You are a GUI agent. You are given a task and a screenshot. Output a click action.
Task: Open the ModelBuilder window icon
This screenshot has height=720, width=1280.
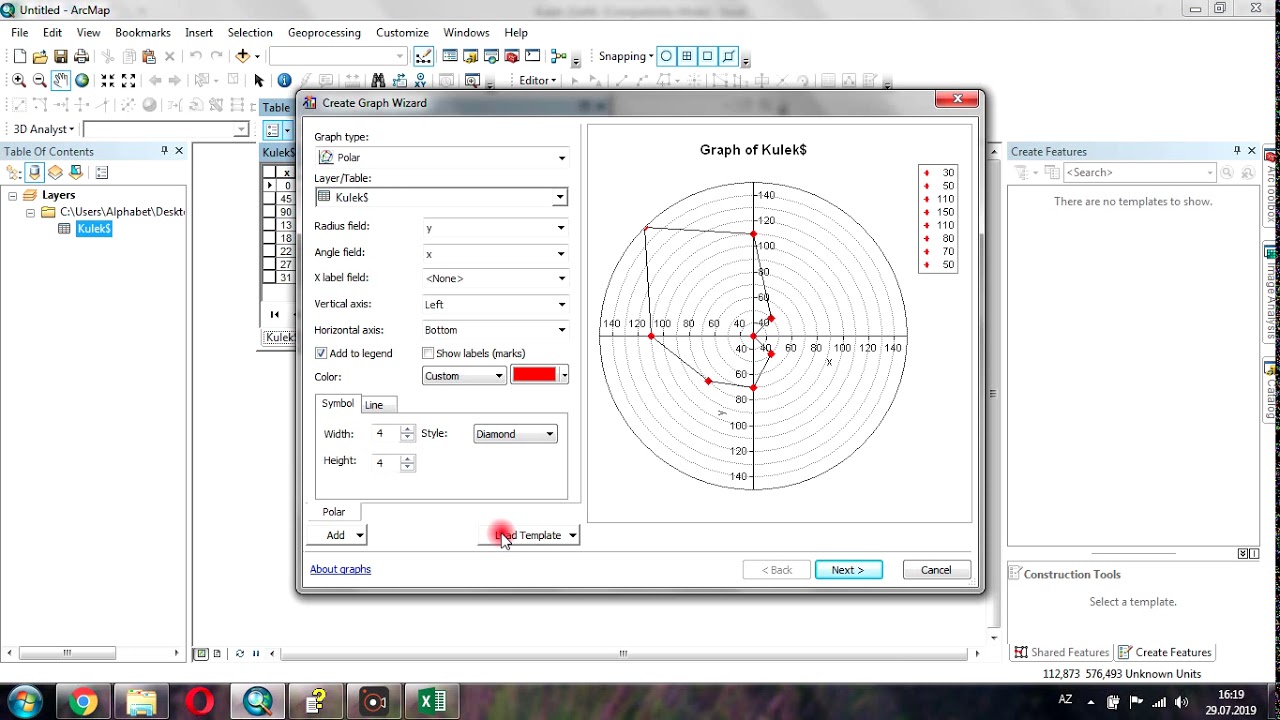click(x=558, y=56)
